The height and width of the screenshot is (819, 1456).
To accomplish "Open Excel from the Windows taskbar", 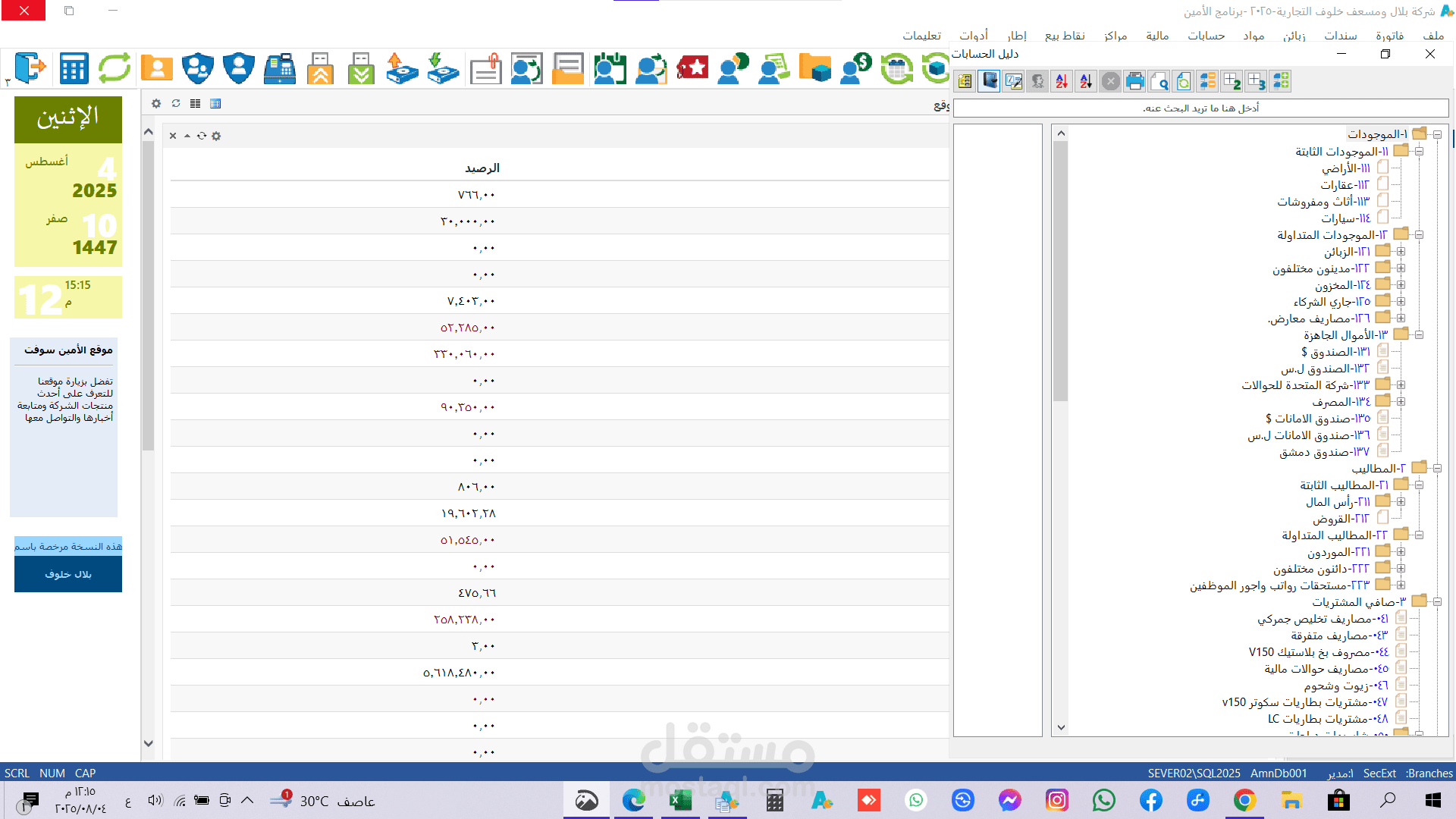I will (x=680, y=800).
